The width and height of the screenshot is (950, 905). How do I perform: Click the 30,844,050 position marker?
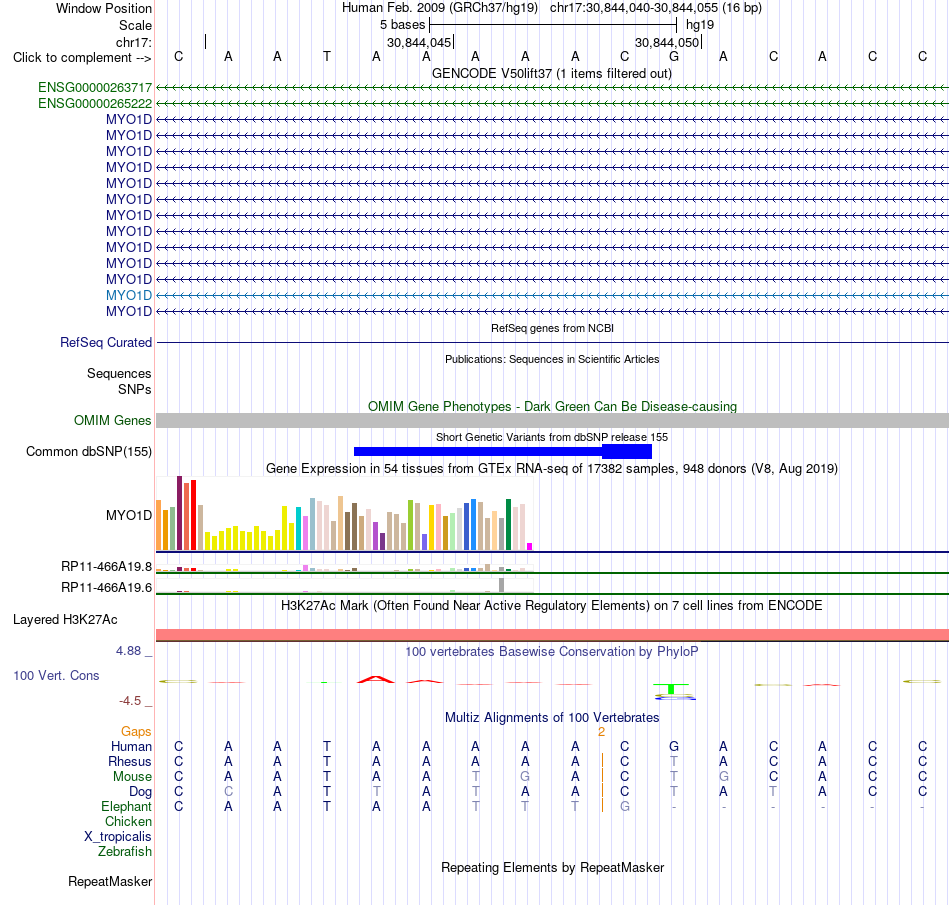[668, 42]
